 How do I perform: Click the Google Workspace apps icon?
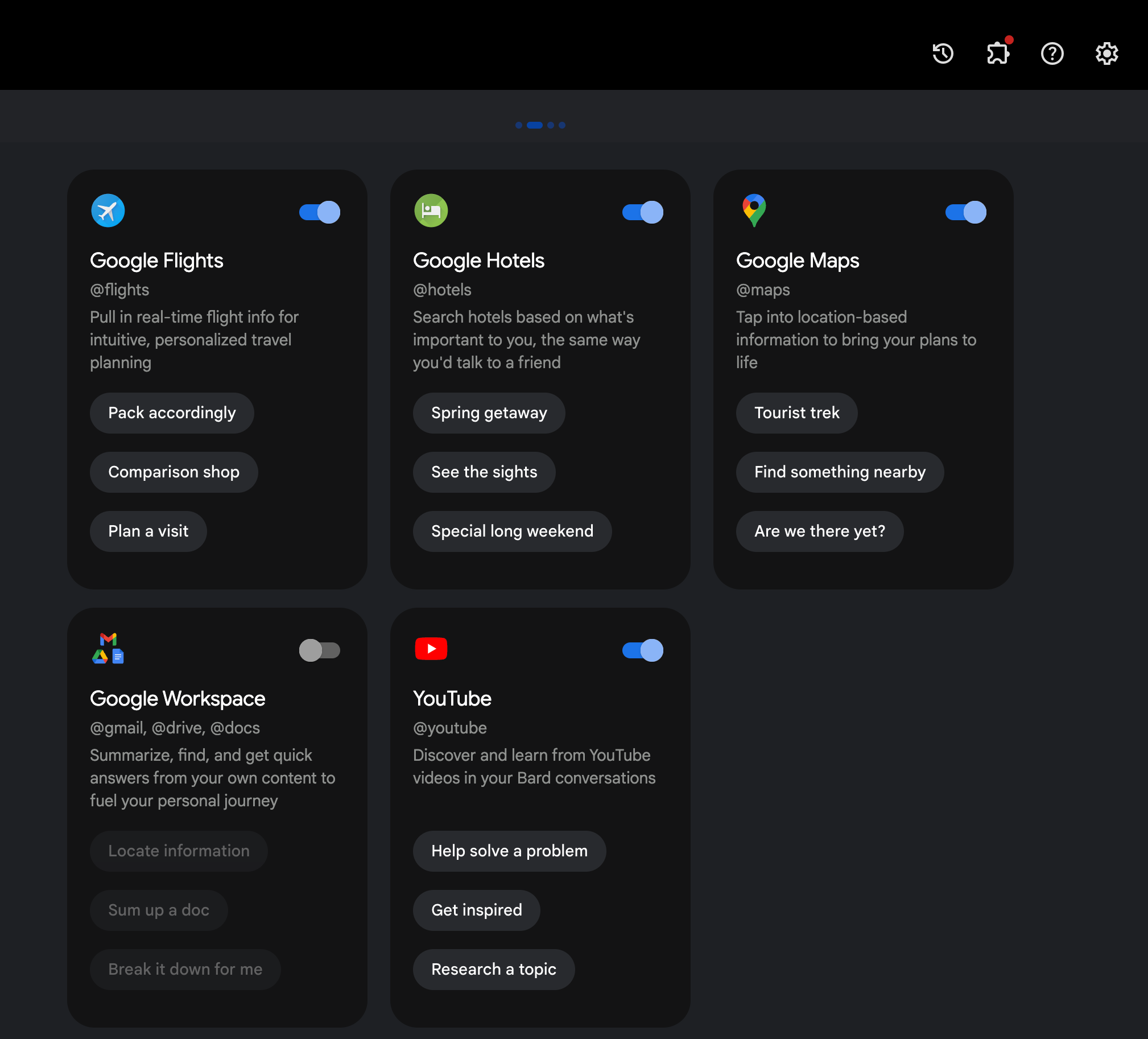[x=108, y=648]
